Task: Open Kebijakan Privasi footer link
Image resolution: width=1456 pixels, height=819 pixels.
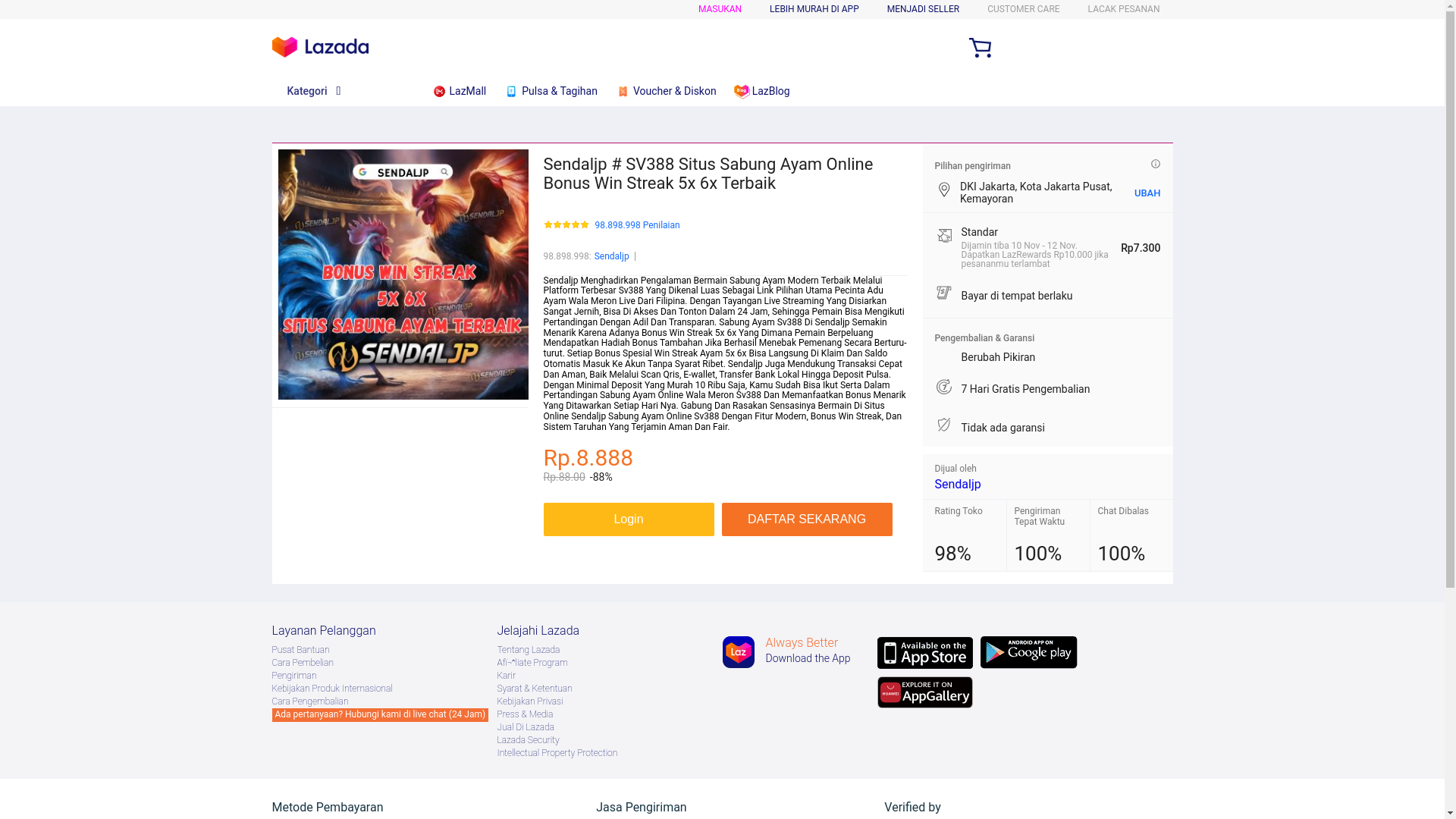Action: coord(529,701)
